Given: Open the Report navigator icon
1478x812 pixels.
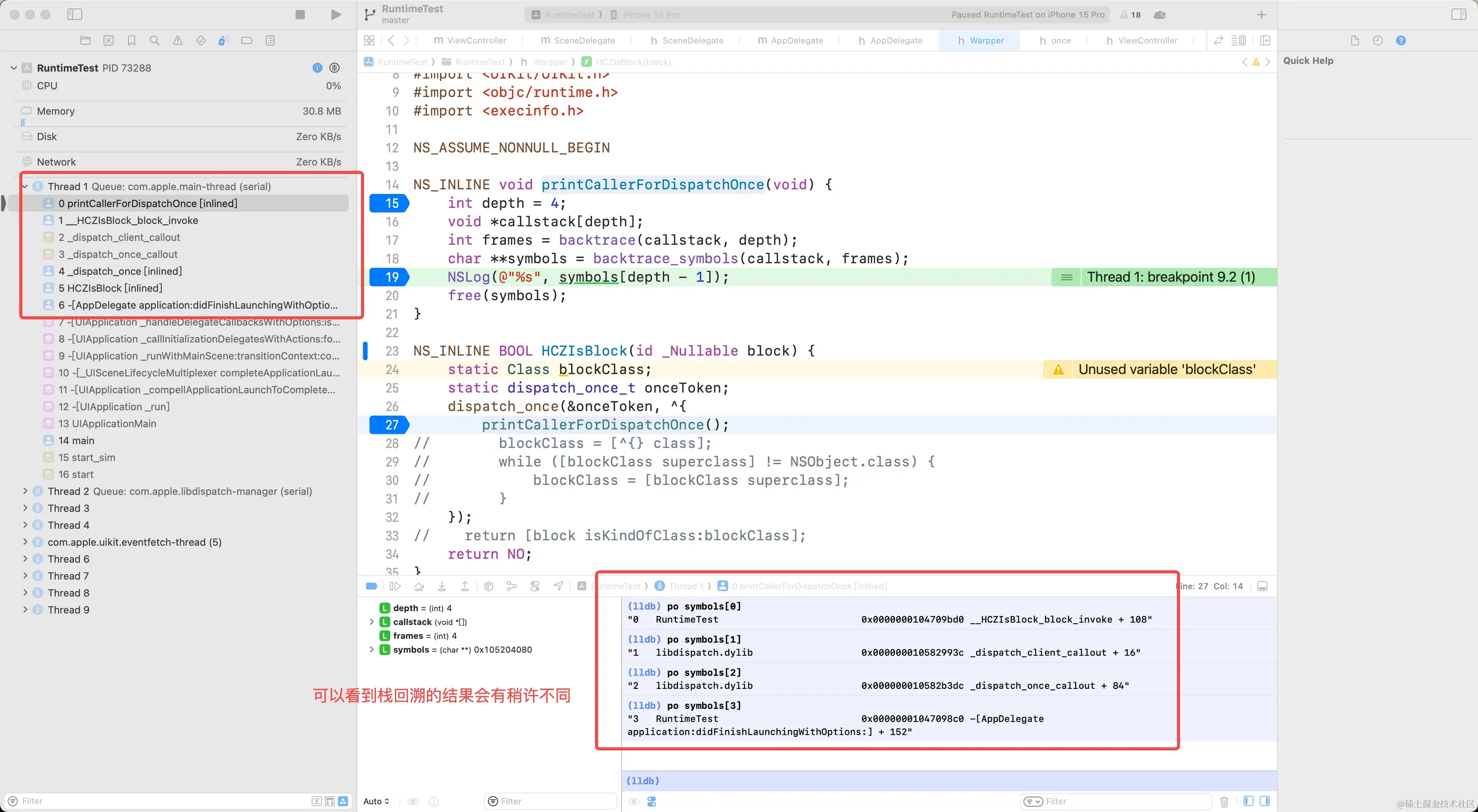Looking at the screenshot, I should 270,40.
